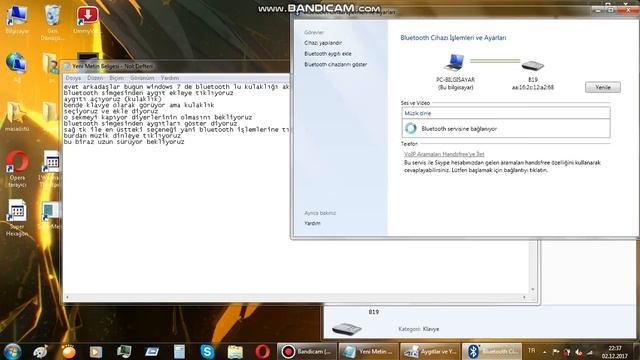The width and height of the screenshot is (640, 360).
Task: Open Biçim menu in Not Defteri
Action: click(x=116, y=78)
